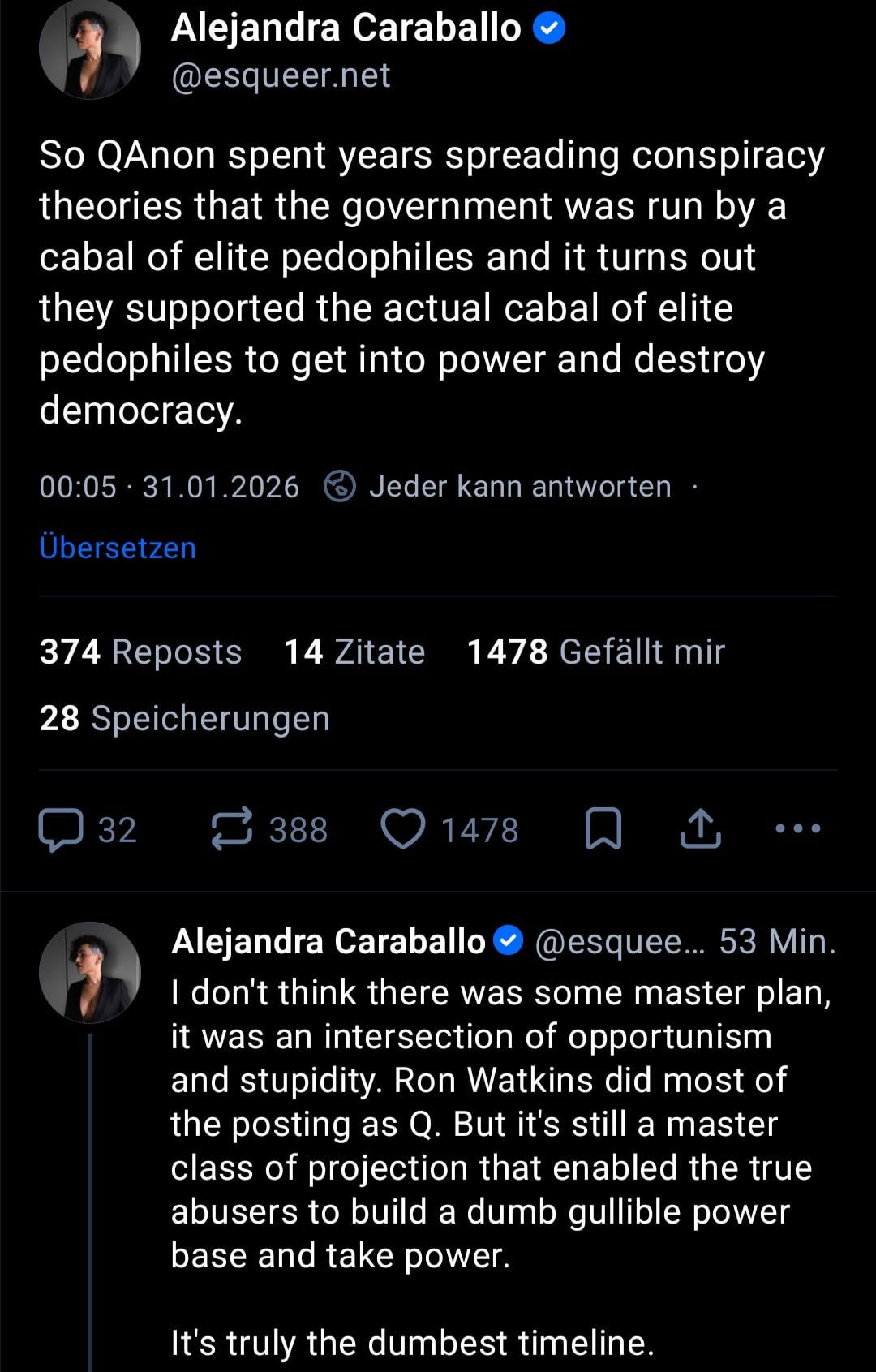Viewport: 876px width, 1372px height.
Task: View the 374 Reposts list
Action: (140, 652)
